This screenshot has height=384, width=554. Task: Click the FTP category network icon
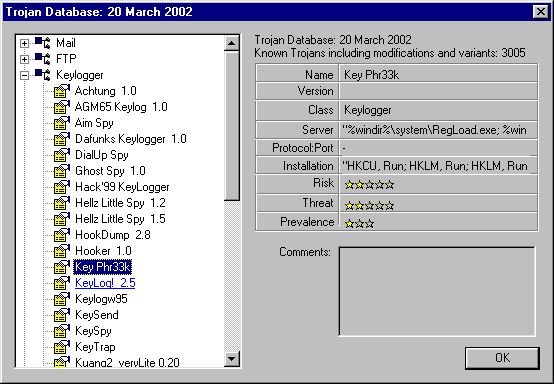(43, 59)
